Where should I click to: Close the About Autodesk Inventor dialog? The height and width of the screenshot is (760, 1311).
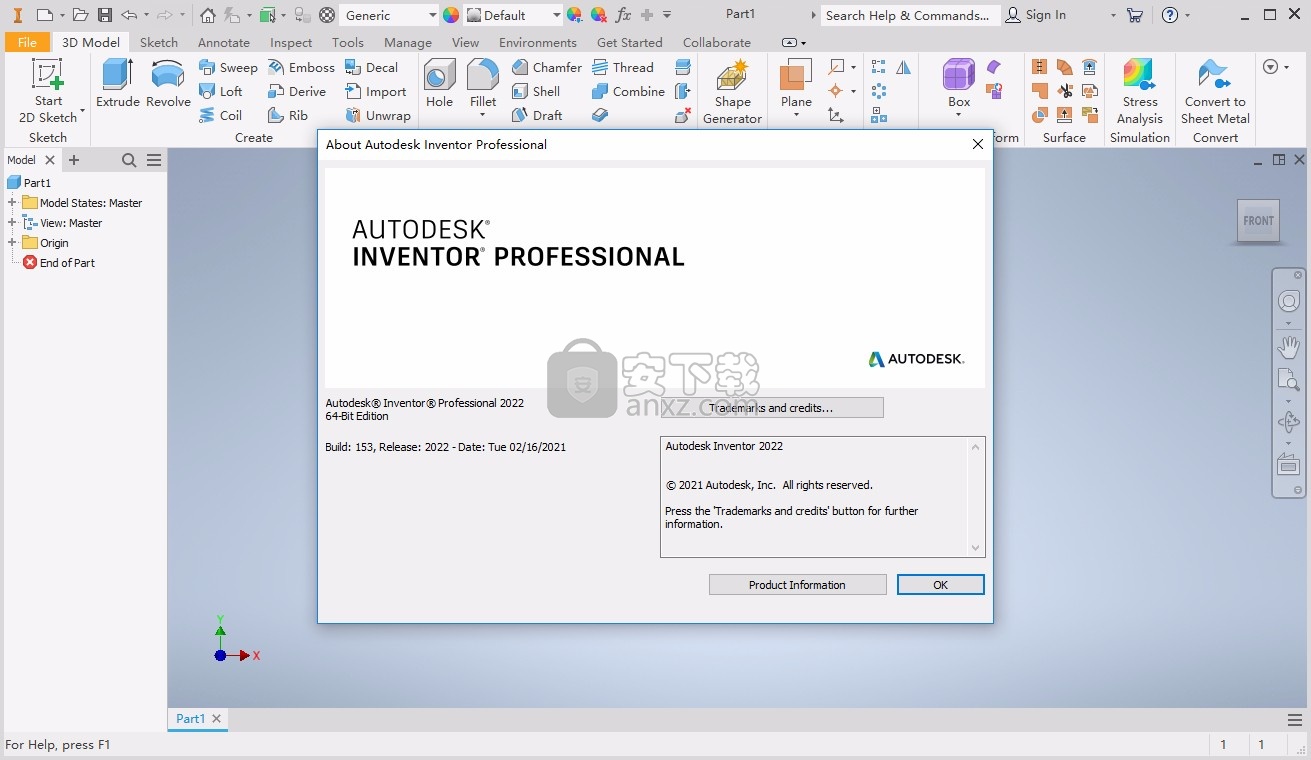pos(978,144)
